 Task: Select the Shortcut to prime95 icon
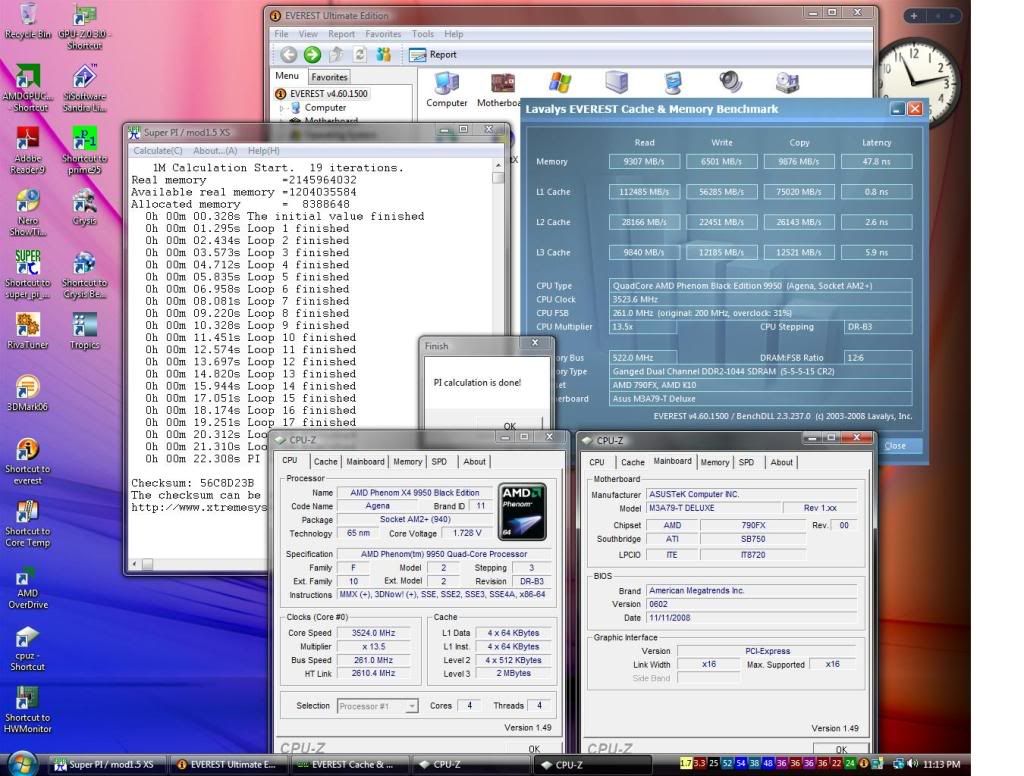(84, 150)
